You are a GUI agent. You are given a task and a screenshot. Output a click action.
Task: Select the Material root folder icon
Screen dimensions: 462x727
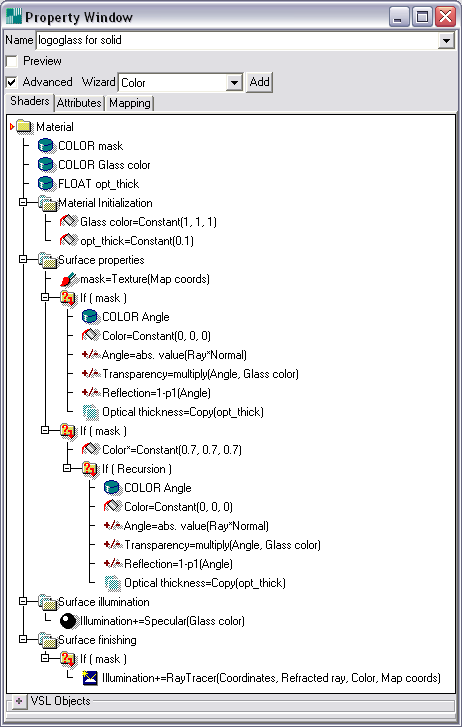click(x=24, y=127)
